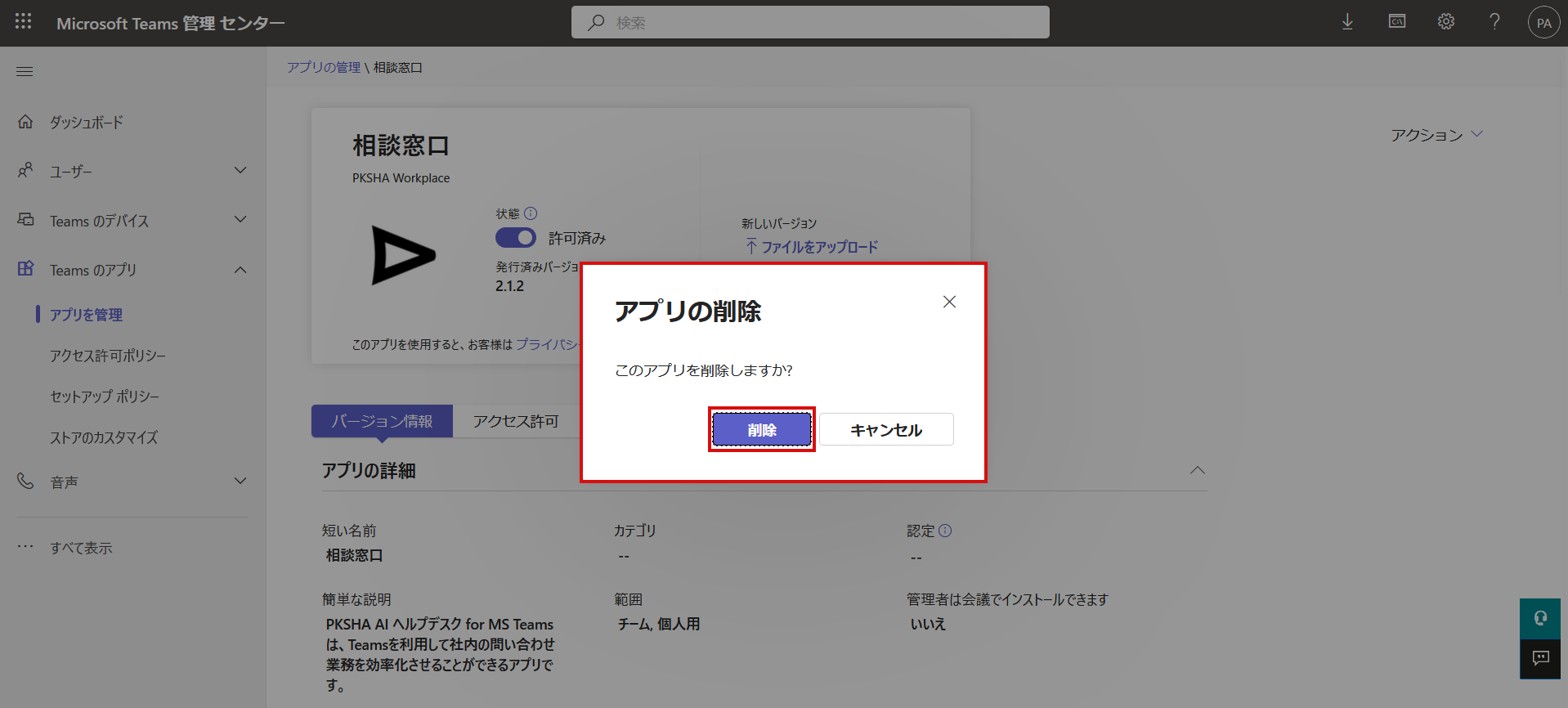1568x708 pixels.
Task: Click the ellipsis Show all icon
Action: point(25,546)
